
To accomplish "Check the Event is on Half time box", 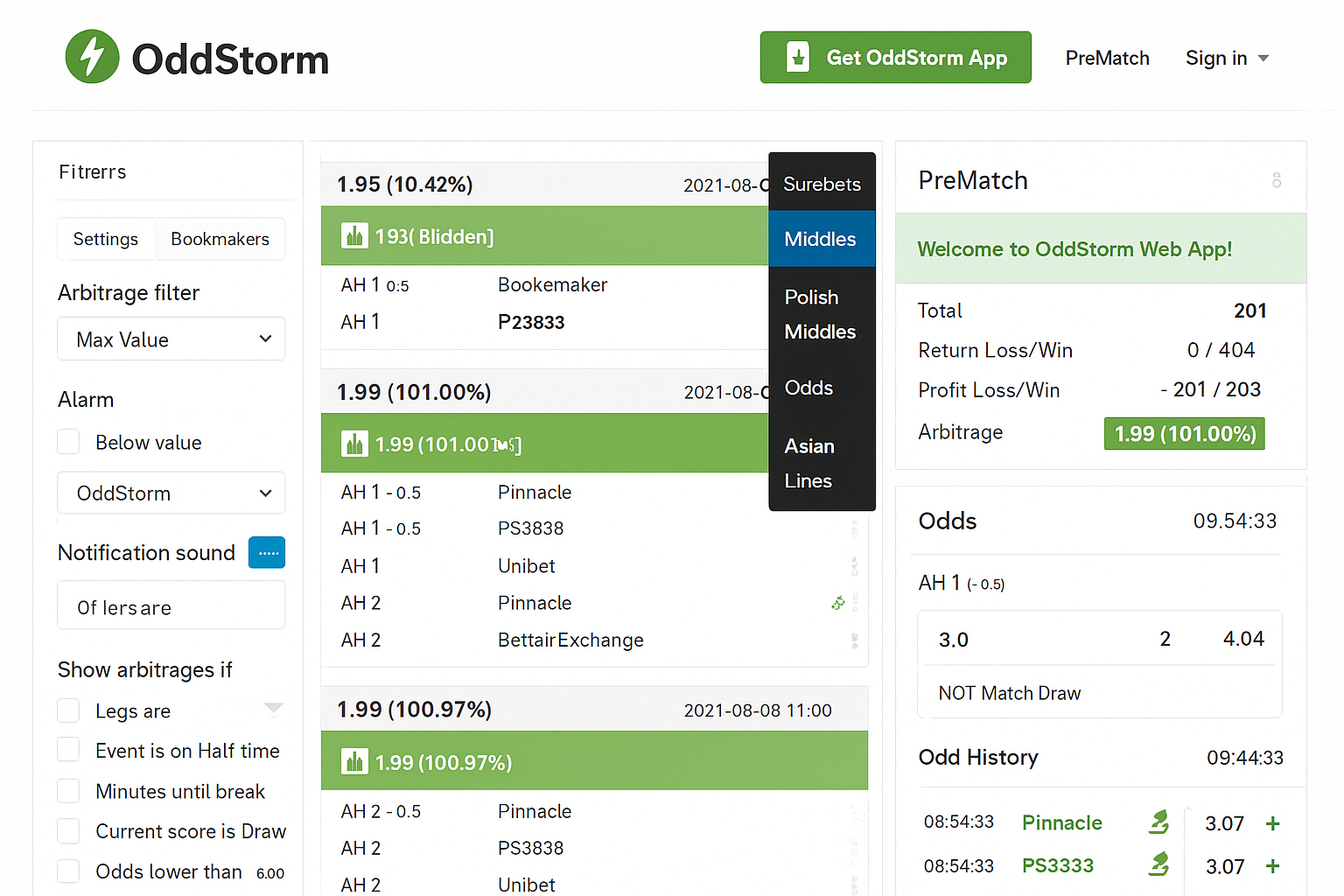I will click(x=68, y=750).
